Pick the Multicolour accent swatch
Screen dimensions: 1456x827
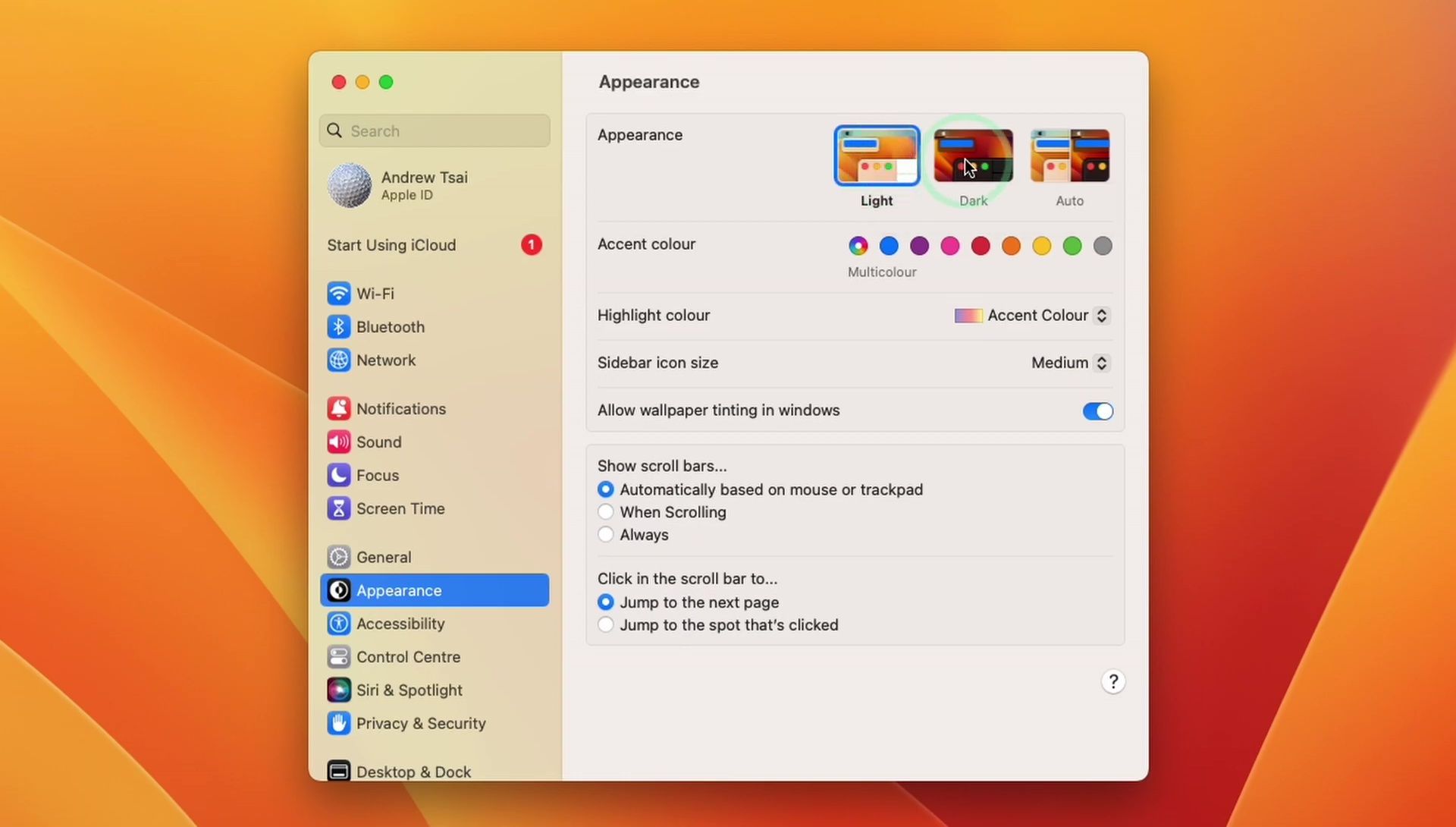[x=858, y=246]
